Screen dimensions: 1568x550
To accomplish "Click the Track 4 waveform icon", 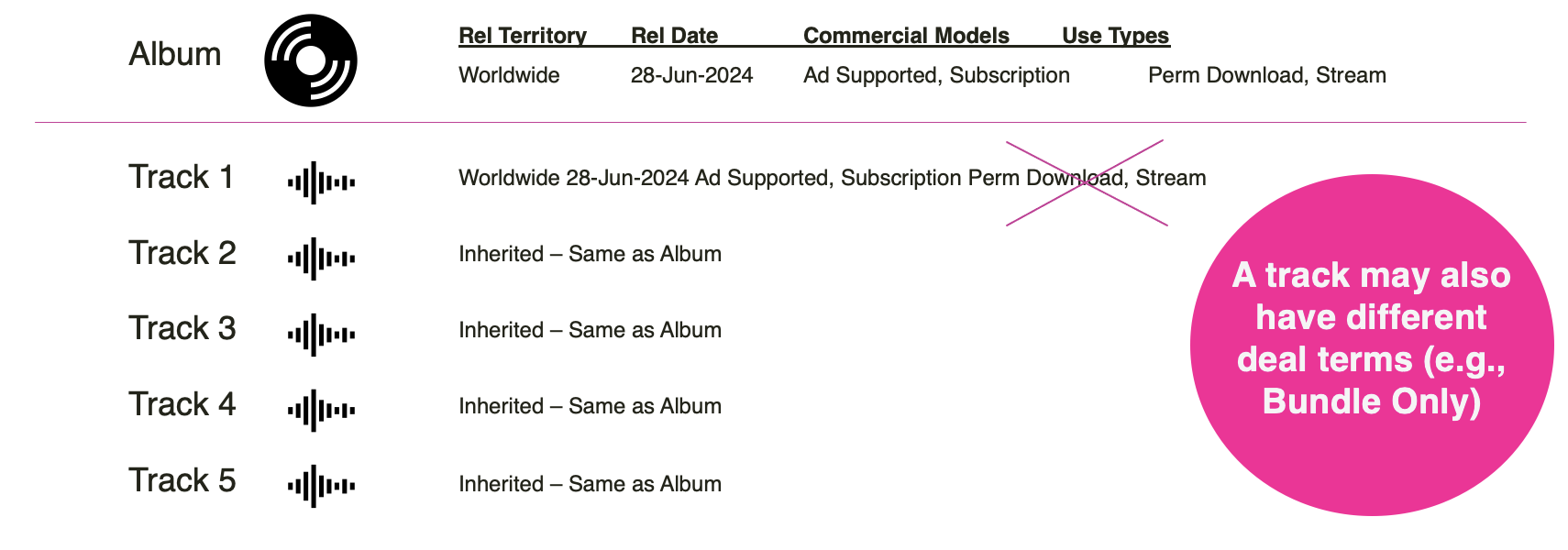I will 321,410.
